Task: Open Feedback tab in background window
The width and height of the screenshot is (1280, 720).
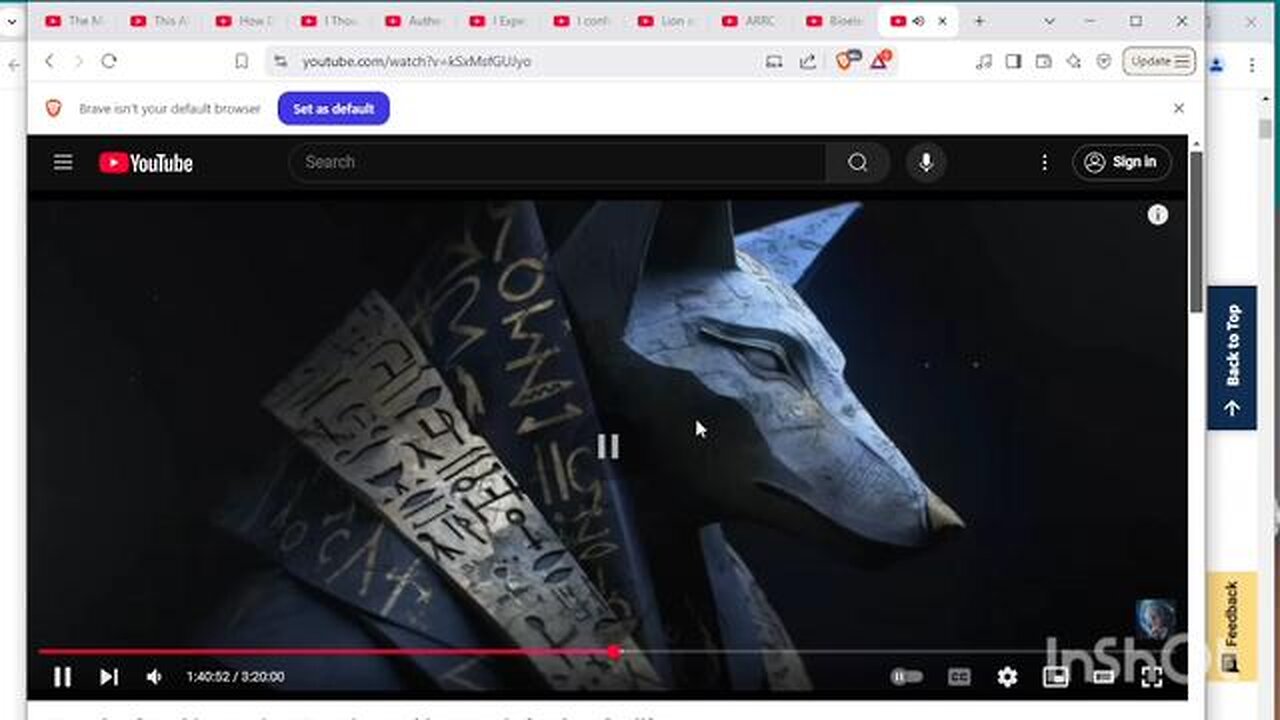Action: pos(1232,627)
